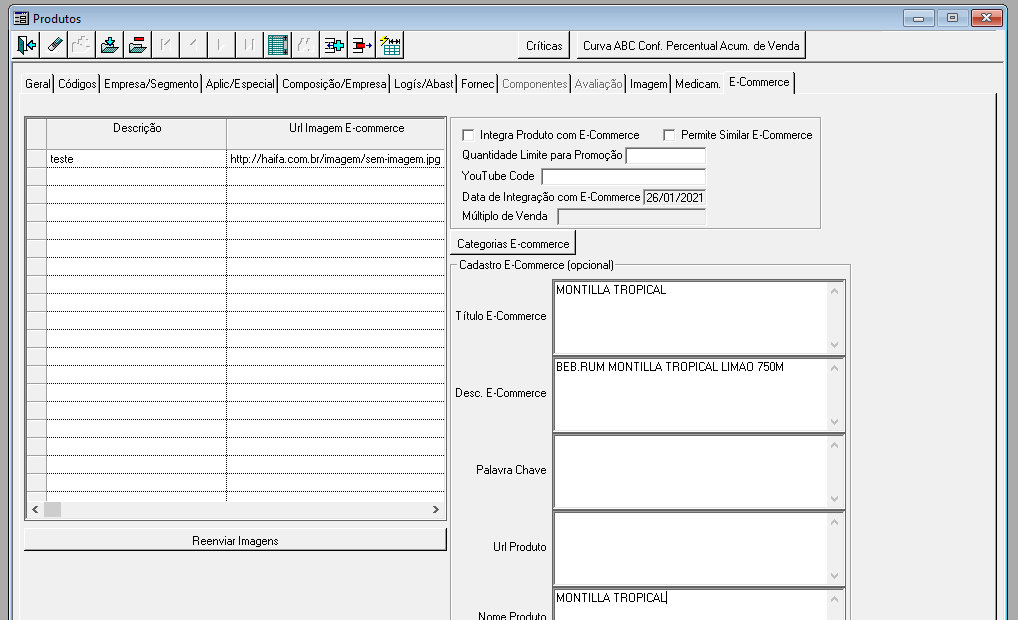The width and height of the screenshot is (1018, 620).
Task: Click the grayed next-record navigation icon
Action: pos(221,45)
